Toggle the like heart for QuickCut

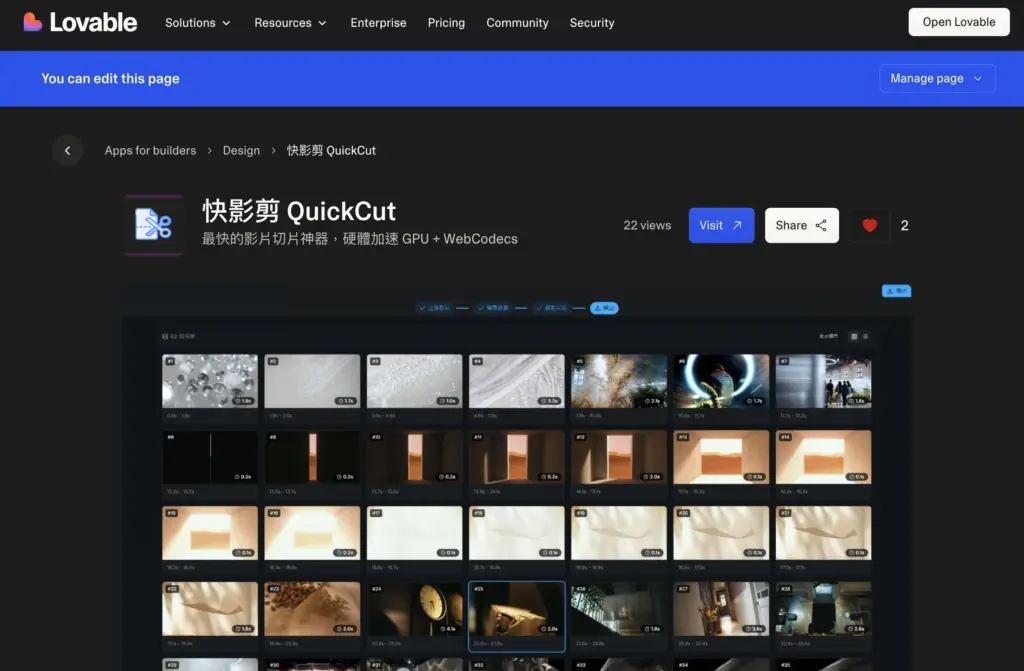point(870,225)
